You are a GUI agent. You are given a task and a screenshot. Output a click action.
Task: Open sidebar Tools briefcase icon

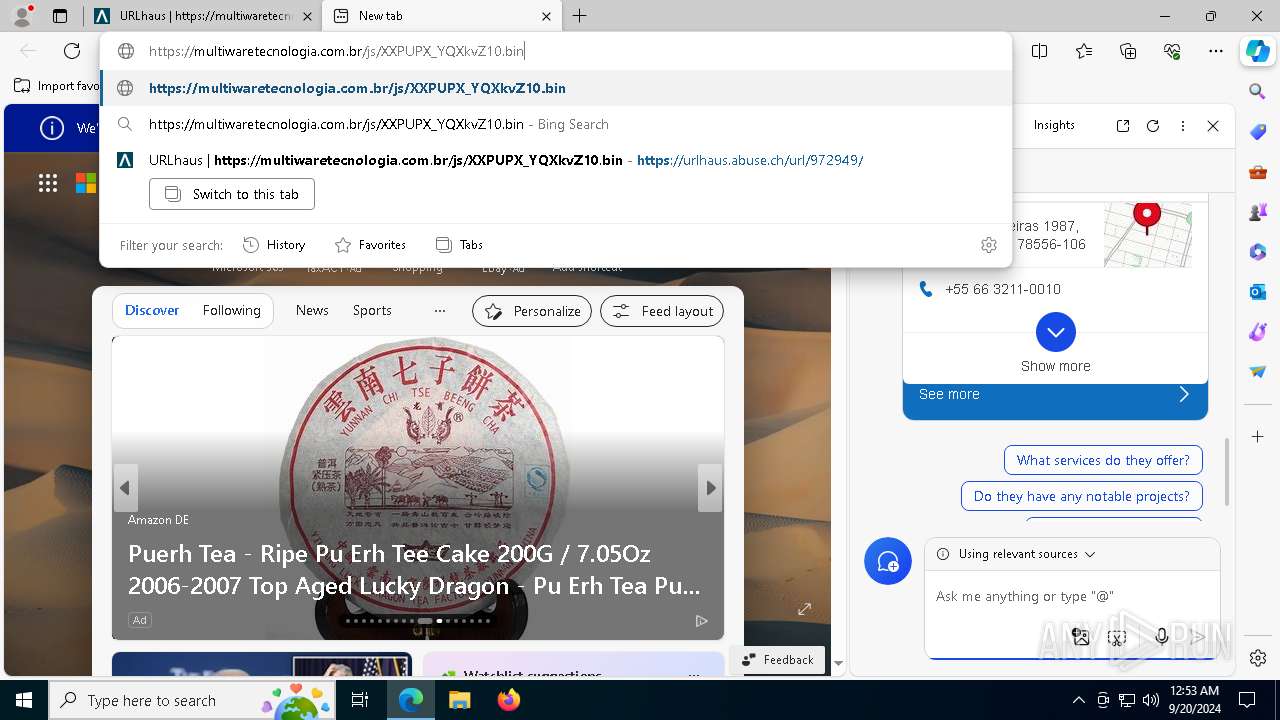[1258, 172]
